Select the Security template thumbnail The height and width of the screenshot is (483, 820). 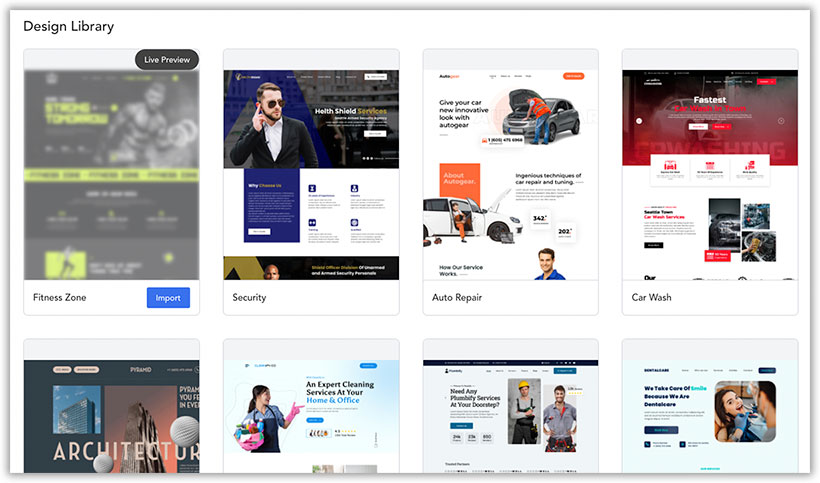click(x=311, y=175)
